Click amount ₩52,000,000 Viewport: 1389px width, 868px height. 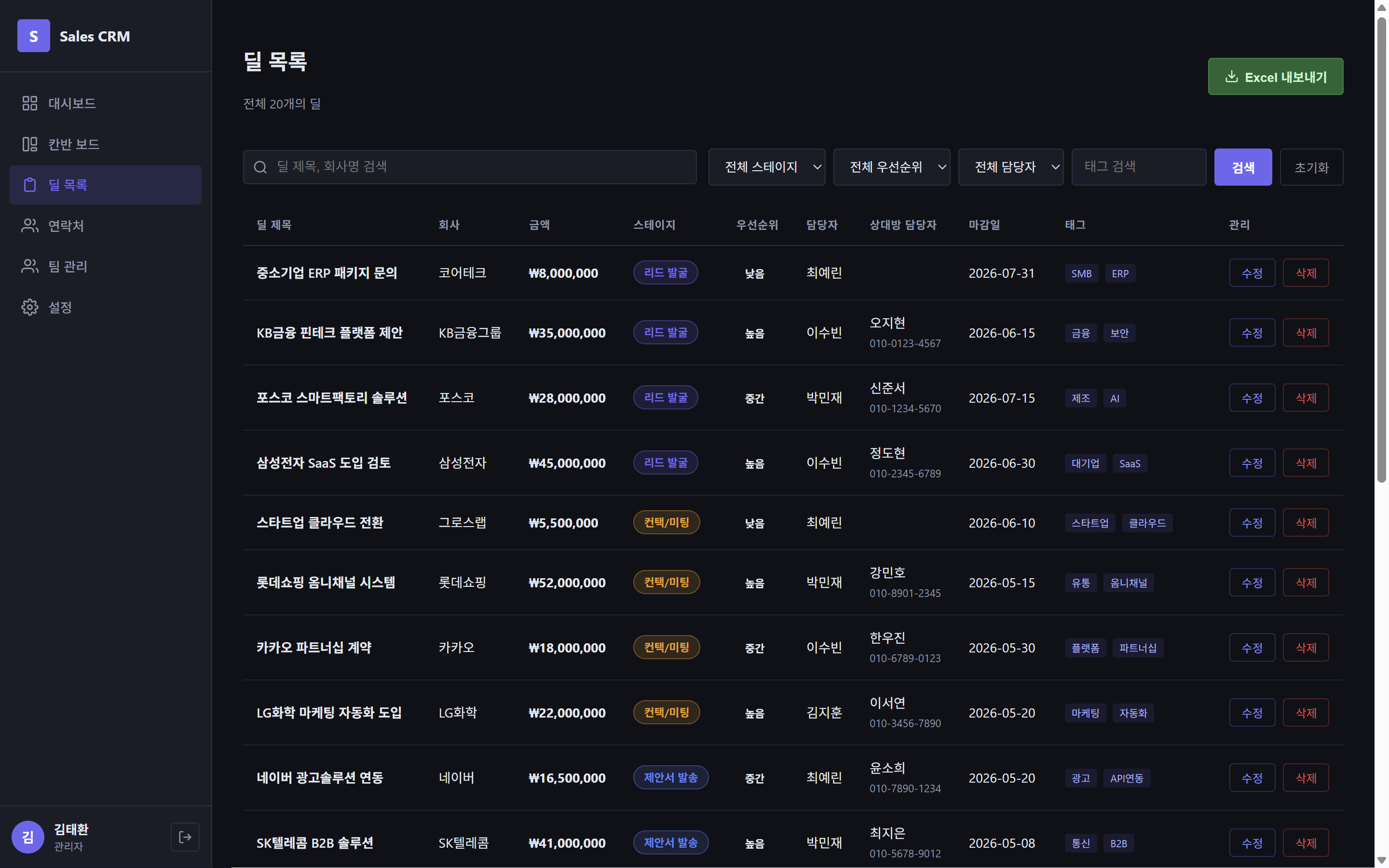click(x=567, y=583)
